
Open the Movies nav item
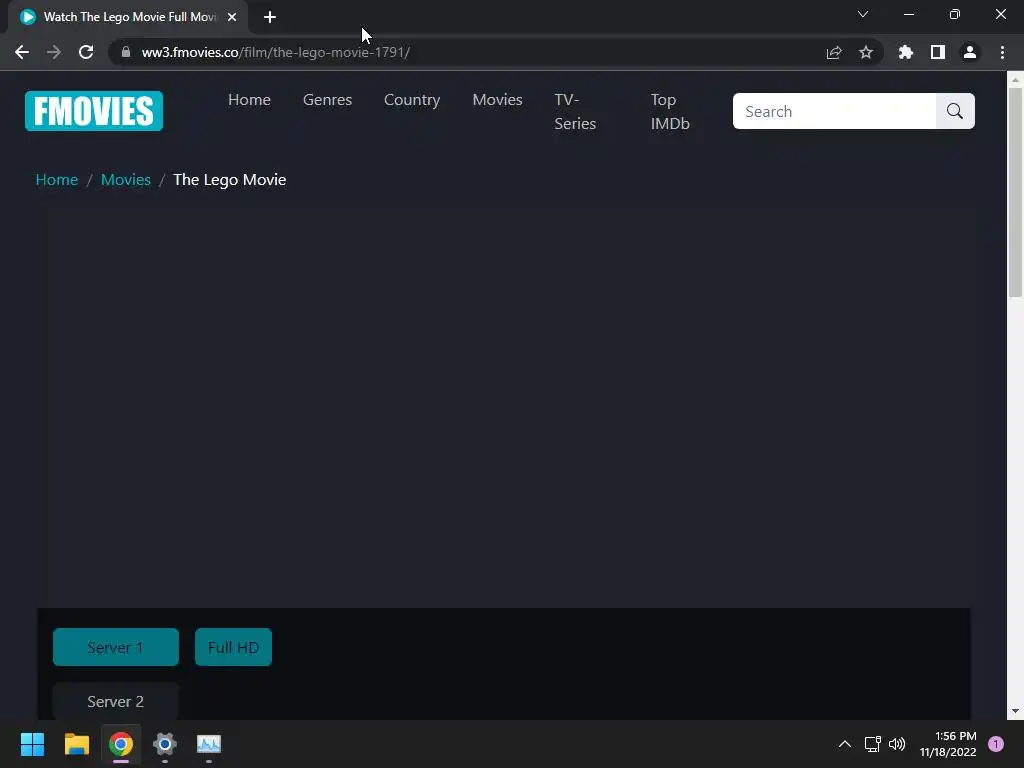point(498,100)
